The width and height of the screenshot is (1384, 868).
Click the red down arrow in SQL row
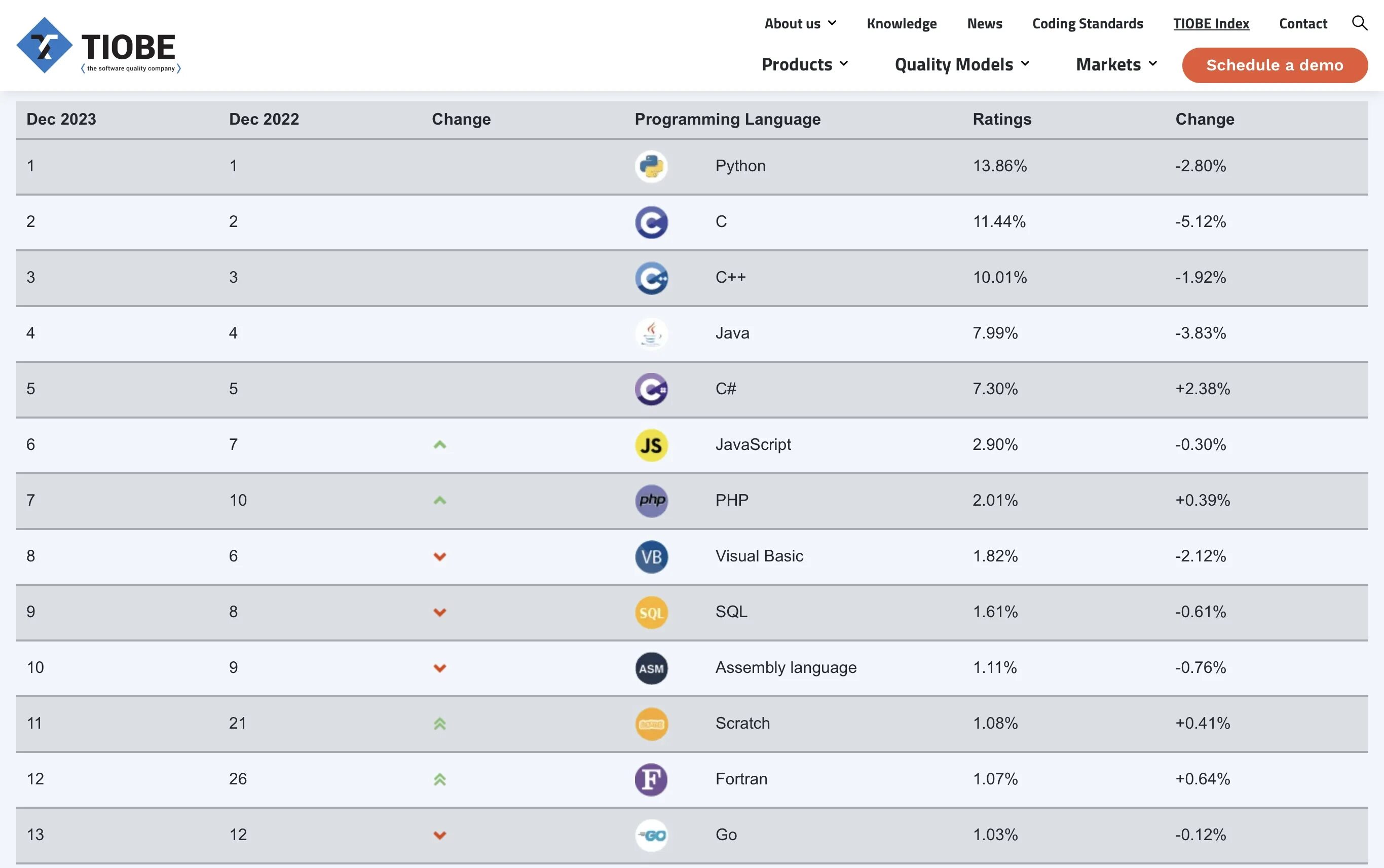440,612
